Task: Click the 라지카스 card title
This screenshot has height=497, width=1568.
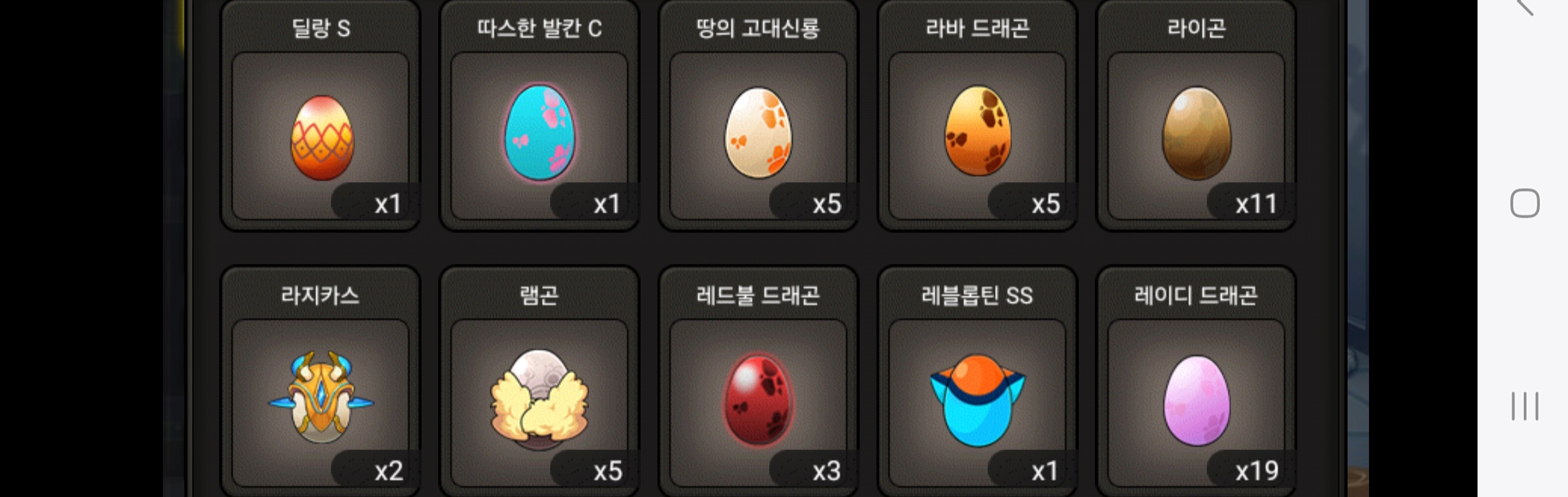Action: tap(320, 295)
